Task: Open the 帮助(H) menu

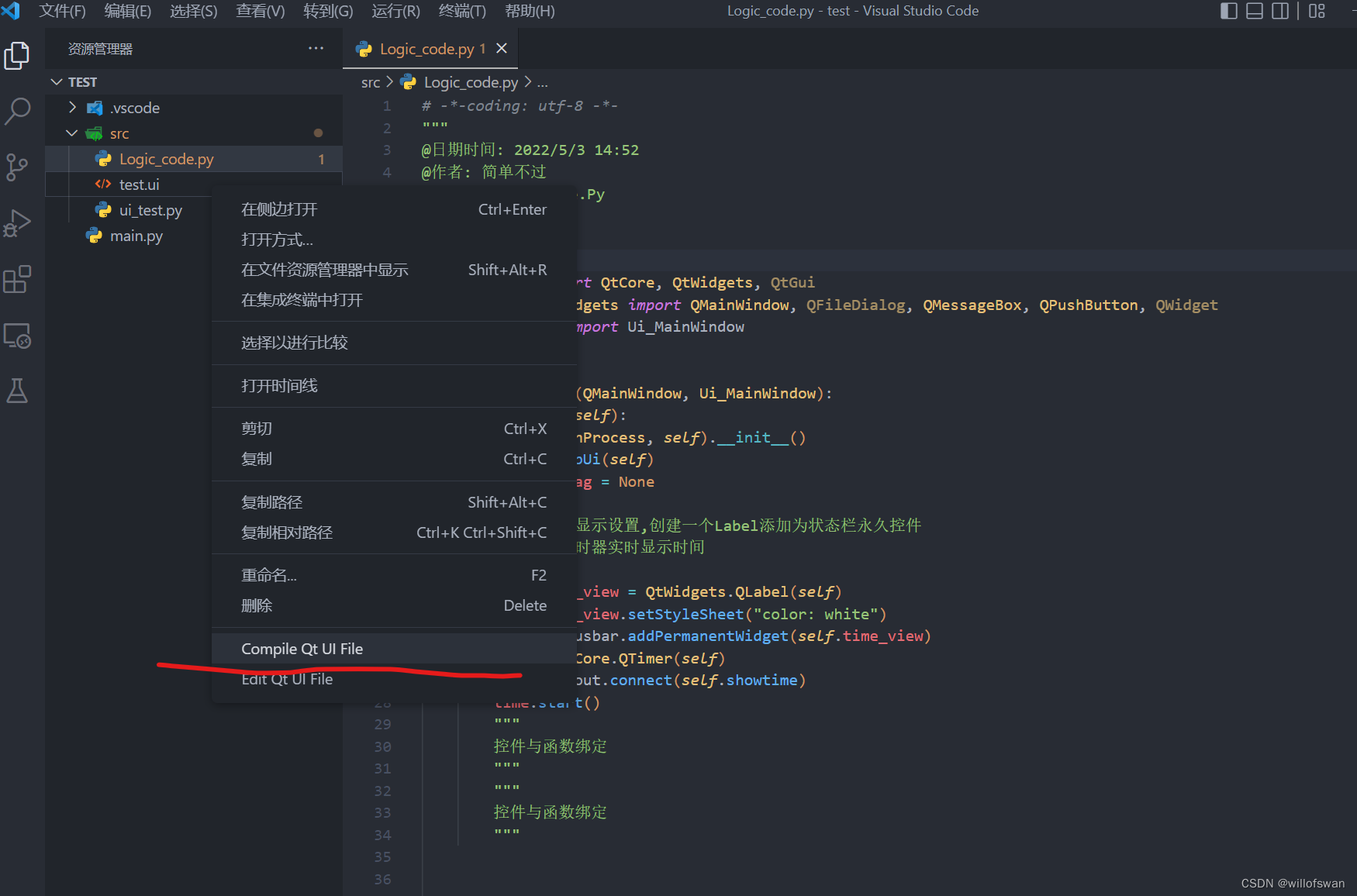Action: tap(530, 11)
